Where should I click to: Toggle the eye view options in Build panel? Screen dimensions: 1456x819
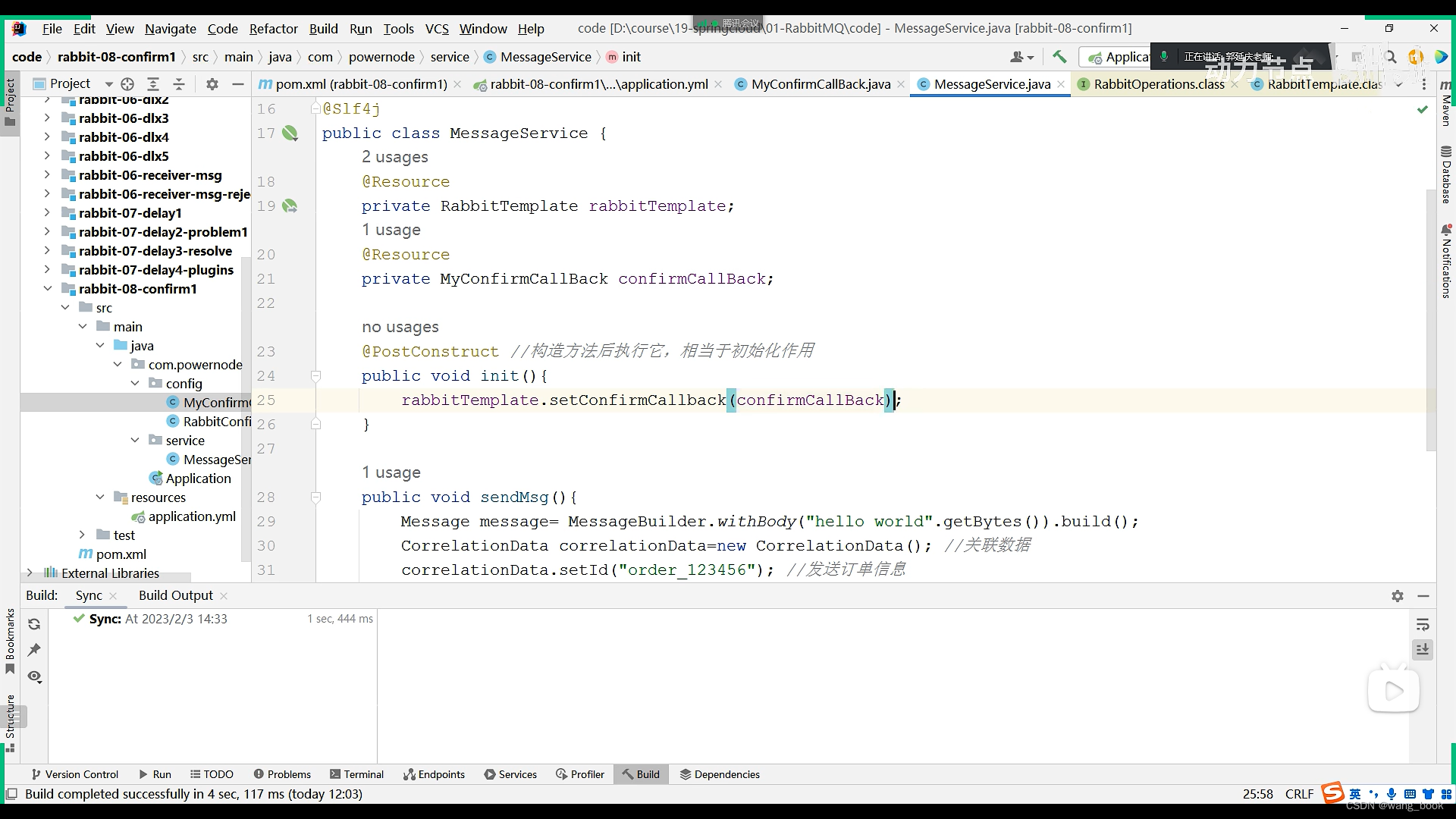(34, 676)
